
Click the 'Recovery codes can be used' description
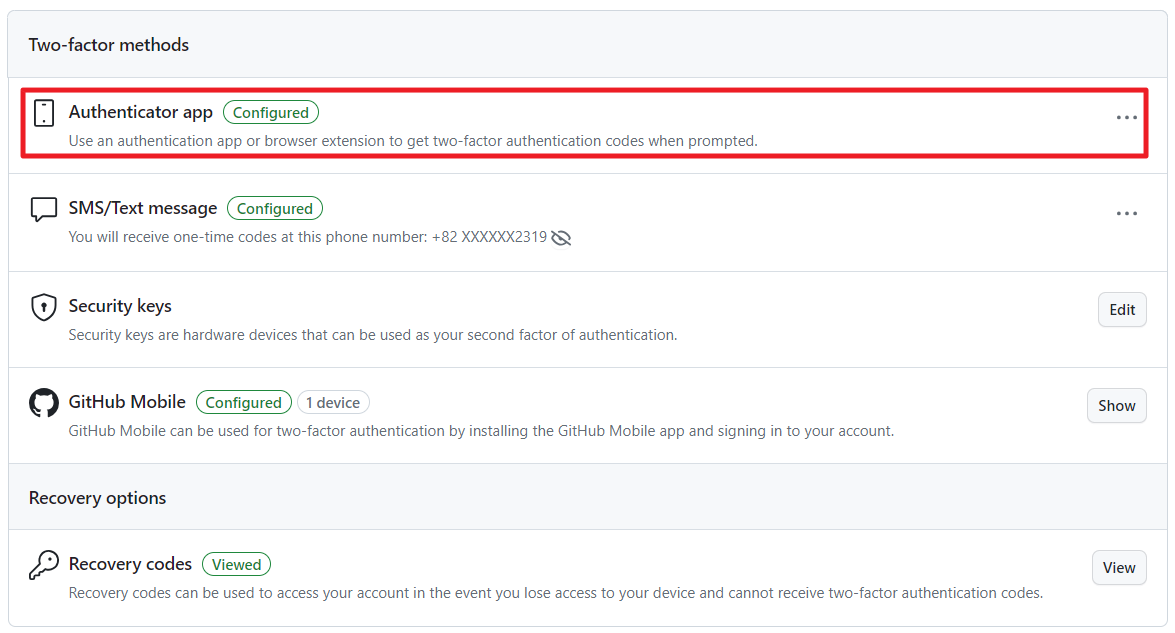[555, 593]
